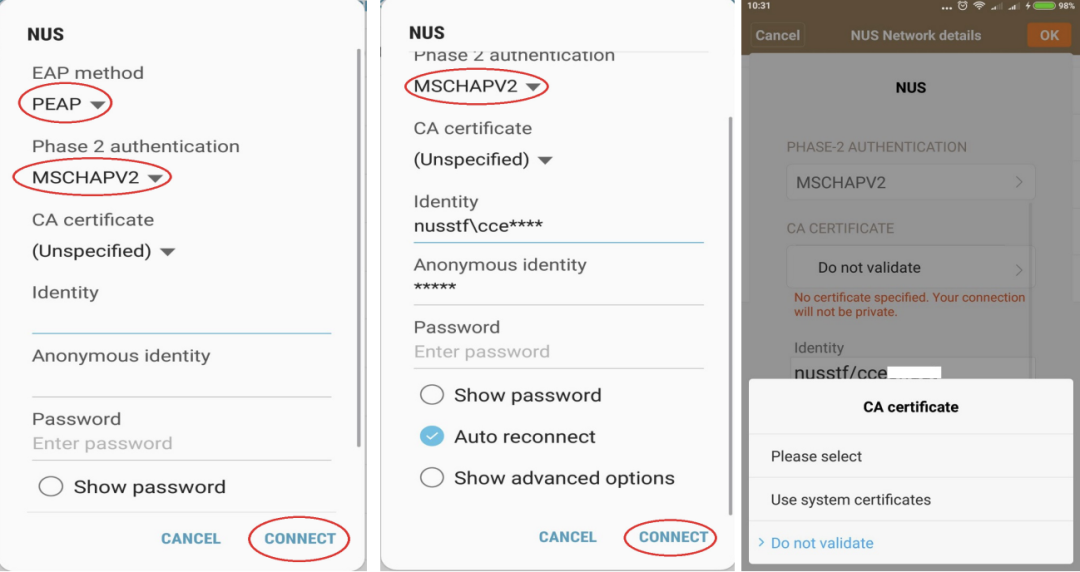The width and height of the screenshot is (1080, 572).
Task: Expand the MSCHAPV2 dropdown below PEAP
Action: (x=96, y=178)
